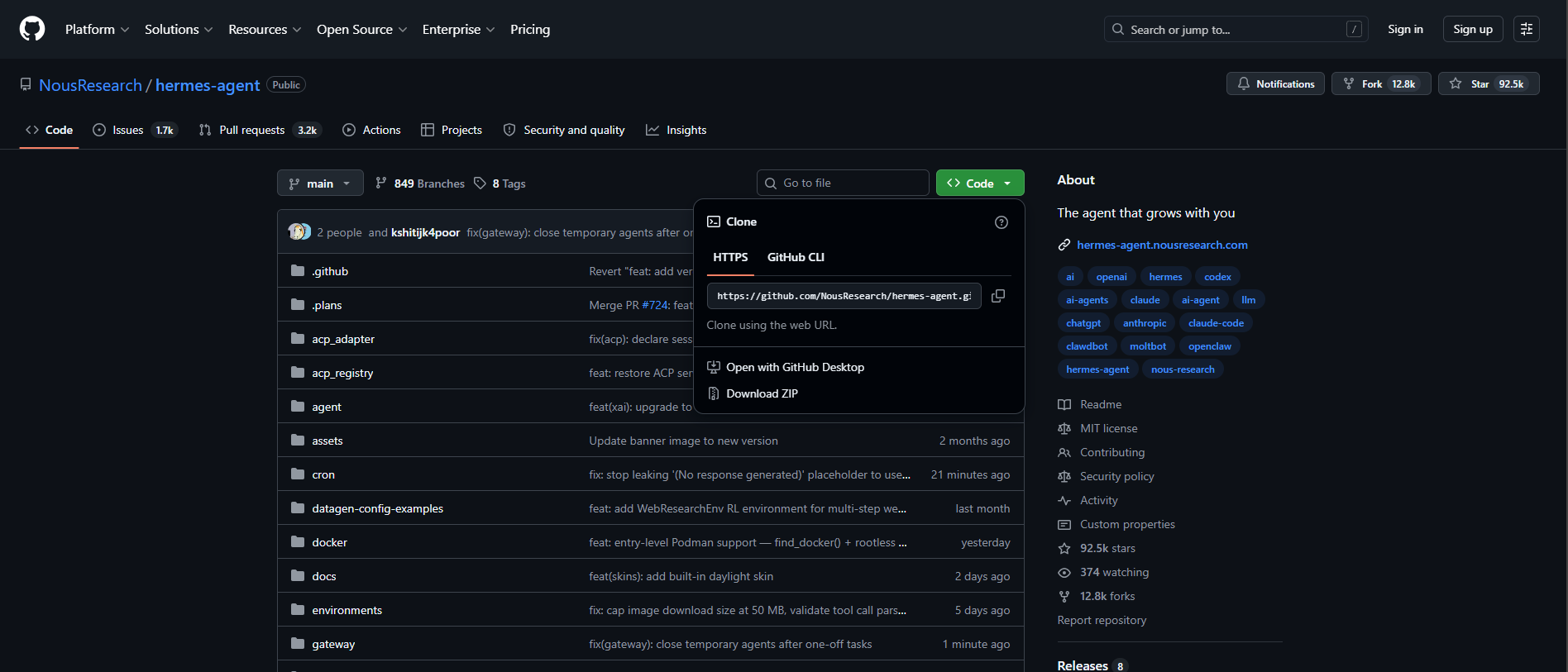Click the Search or jump to field
The width and height of the screenshot is (1568, 672).
[1236, 29]
